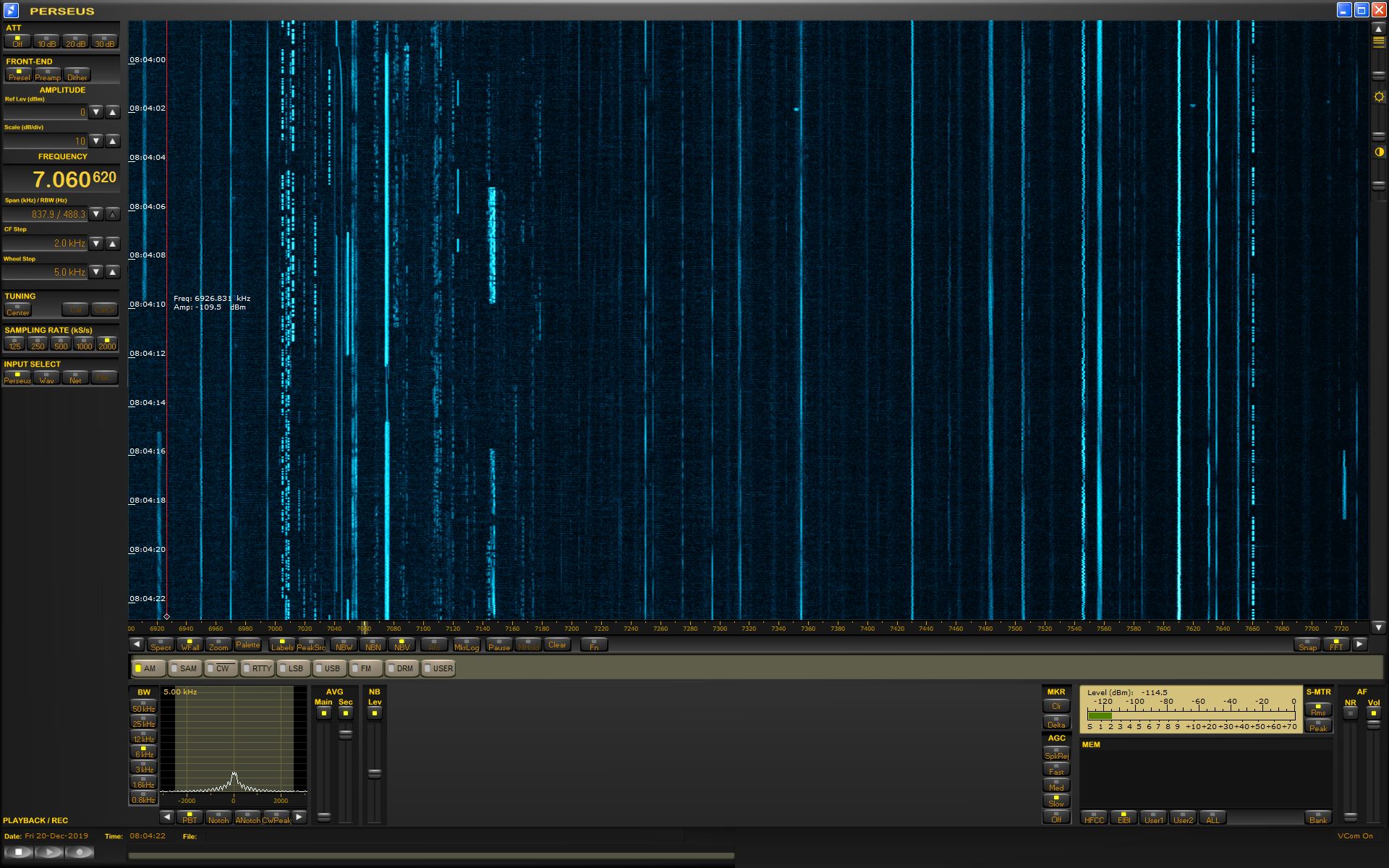Click the main frequency display 7.060
Viewport: 1389px width, 868px height.
(x=61, y=179)
